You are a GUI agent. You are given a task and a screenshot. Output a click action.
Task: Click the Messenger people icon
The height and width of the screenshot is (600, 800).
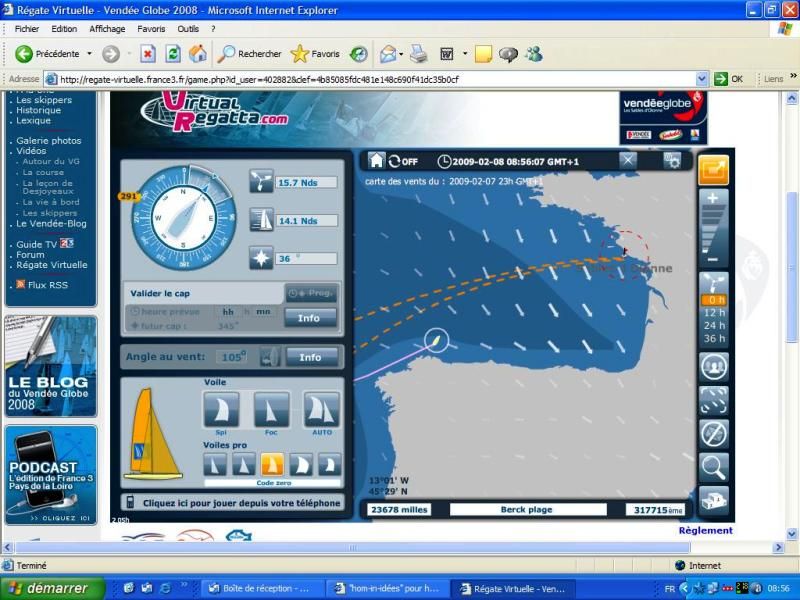[x=534, y=54]
